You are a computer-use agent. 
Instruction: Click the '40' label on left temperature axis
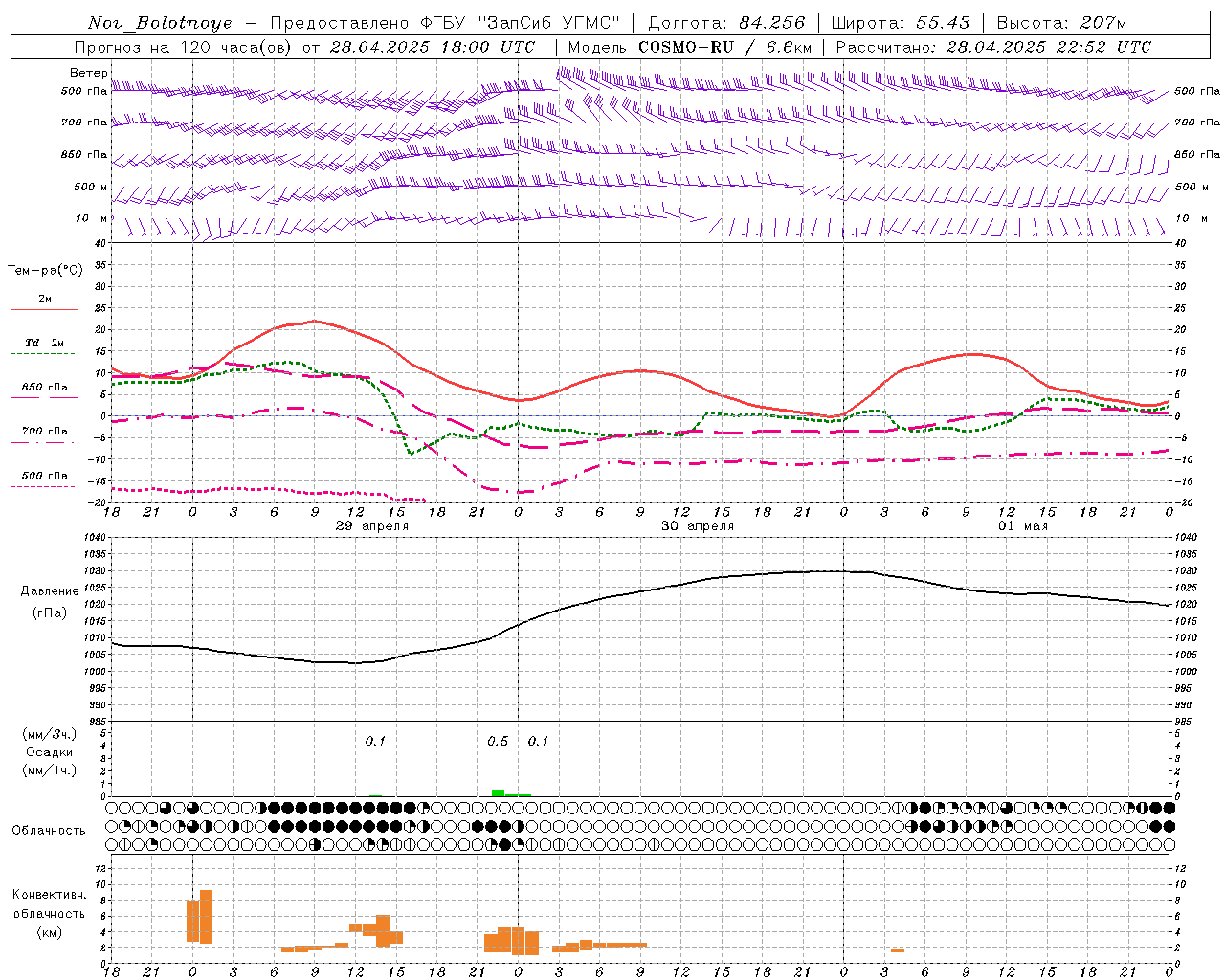(100, 243)
